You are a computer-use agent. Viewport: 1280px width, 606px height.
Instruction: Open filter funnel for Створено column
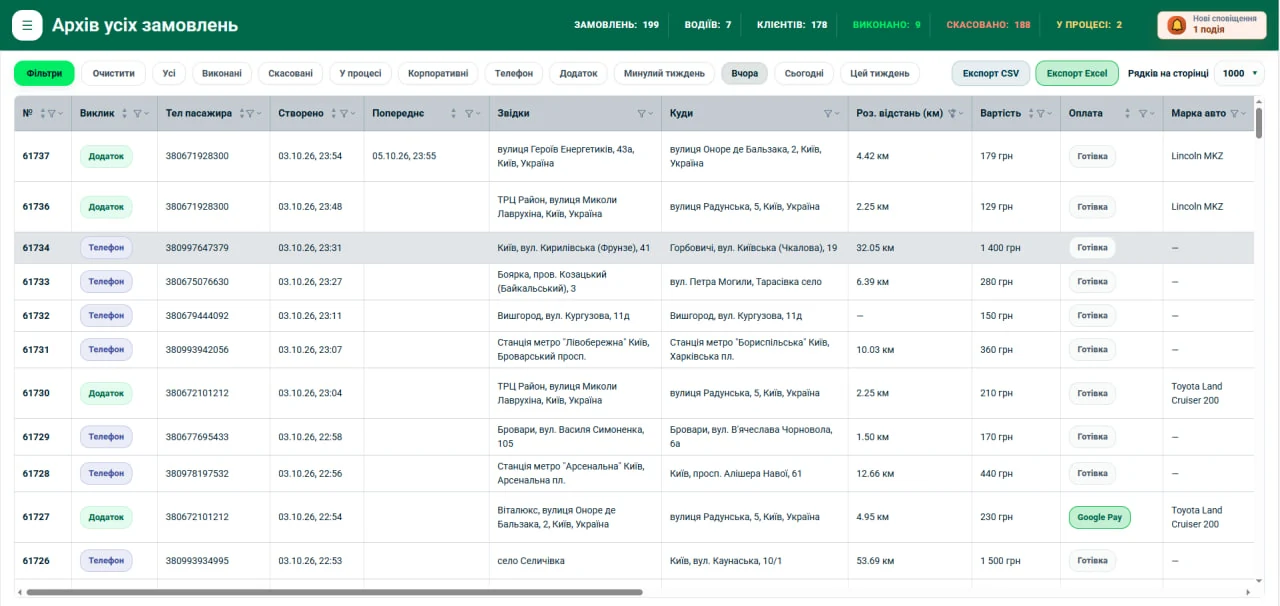click(344, 114)
